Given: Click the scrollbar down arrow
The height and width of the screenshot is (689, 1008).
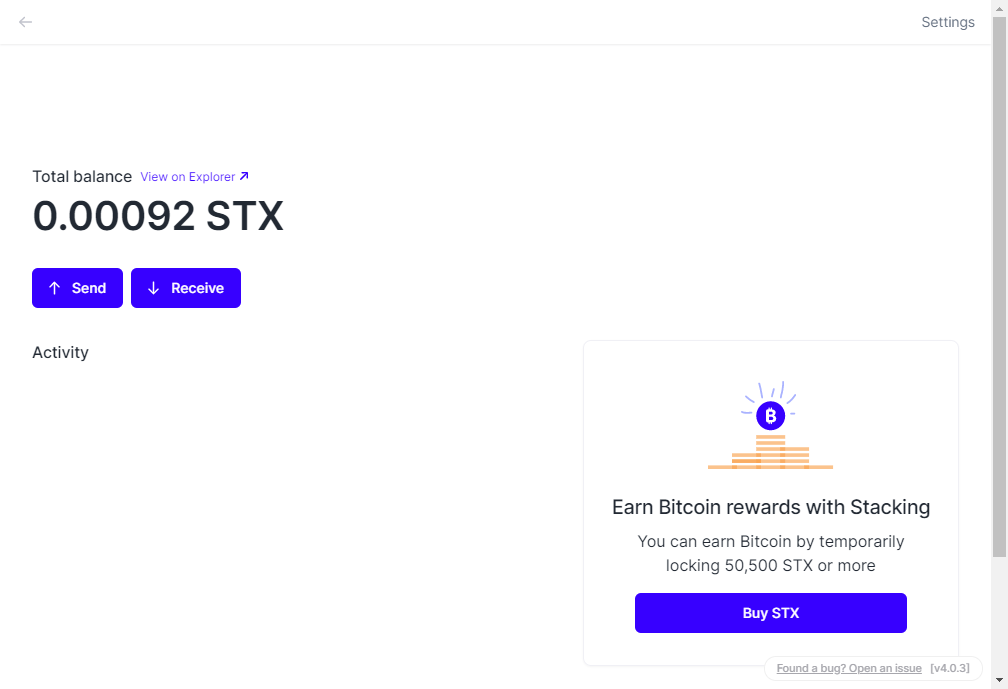Looking at the screenshot, I should 999,681.
